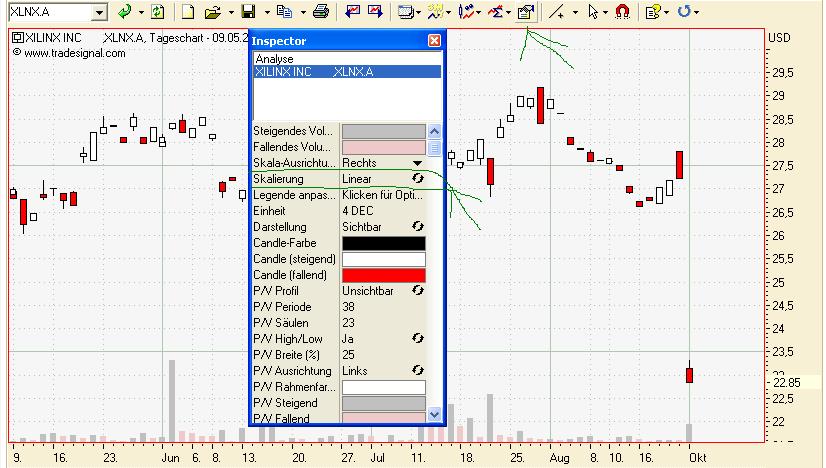Select the trendline drawing tool
The width and height of the screenshot is (826, 468).
[556, 12]
